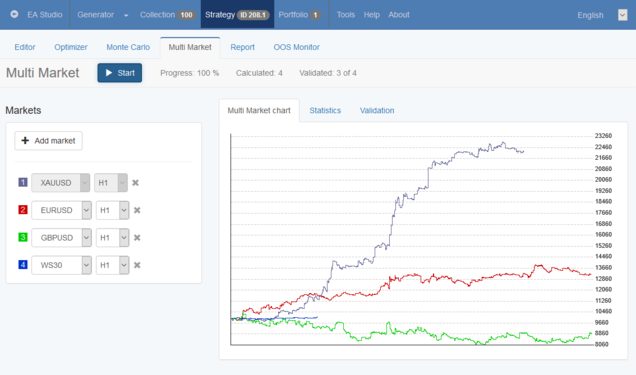Viewport: 636px width, 375px height.
Task: Click the Markets heading
Action: coord(23,110)
